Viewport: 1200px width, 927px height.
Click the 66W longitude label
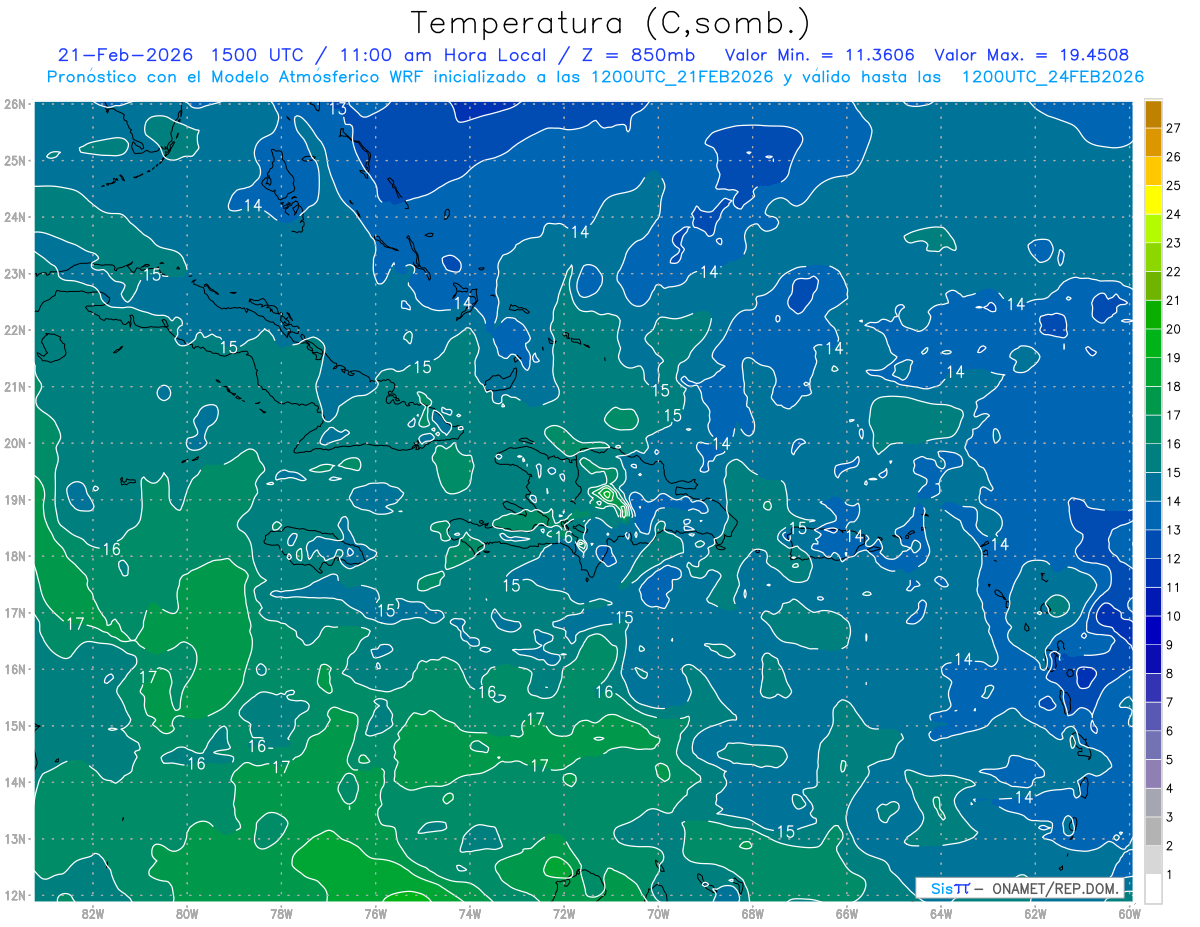pyautogui.click(x=846, y=914)
